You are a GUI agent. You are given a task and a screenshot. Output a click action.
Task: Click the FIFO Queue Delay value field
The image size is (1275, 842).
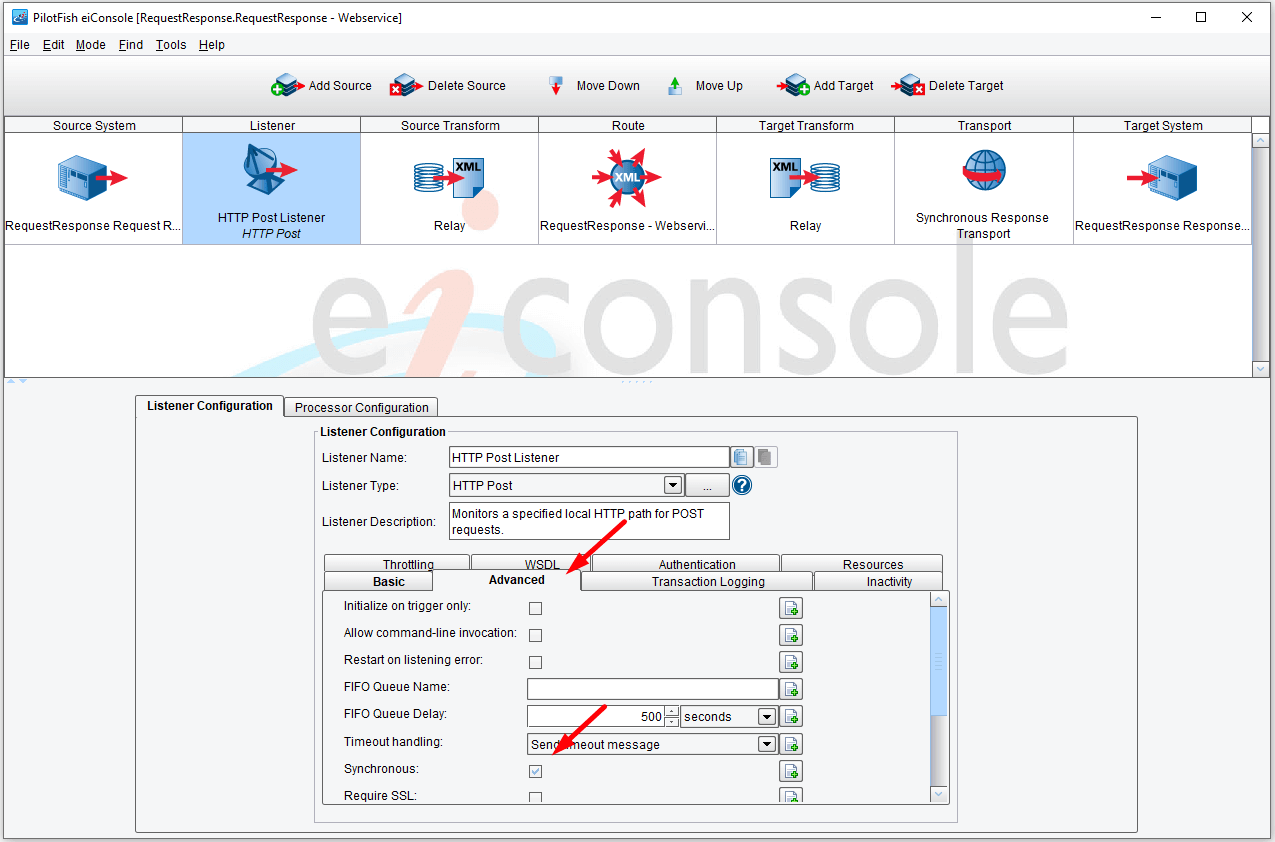tap(596, 717)
